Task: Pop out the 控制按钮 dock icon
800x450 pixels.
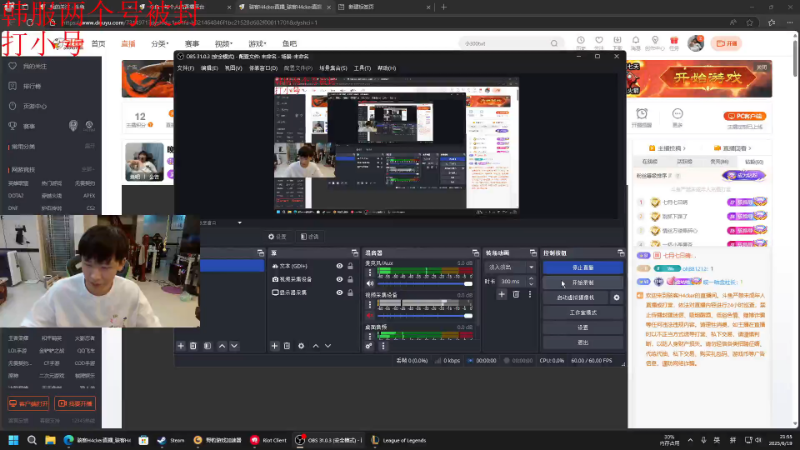Action: pyautogui.click(x=621, y=253)
